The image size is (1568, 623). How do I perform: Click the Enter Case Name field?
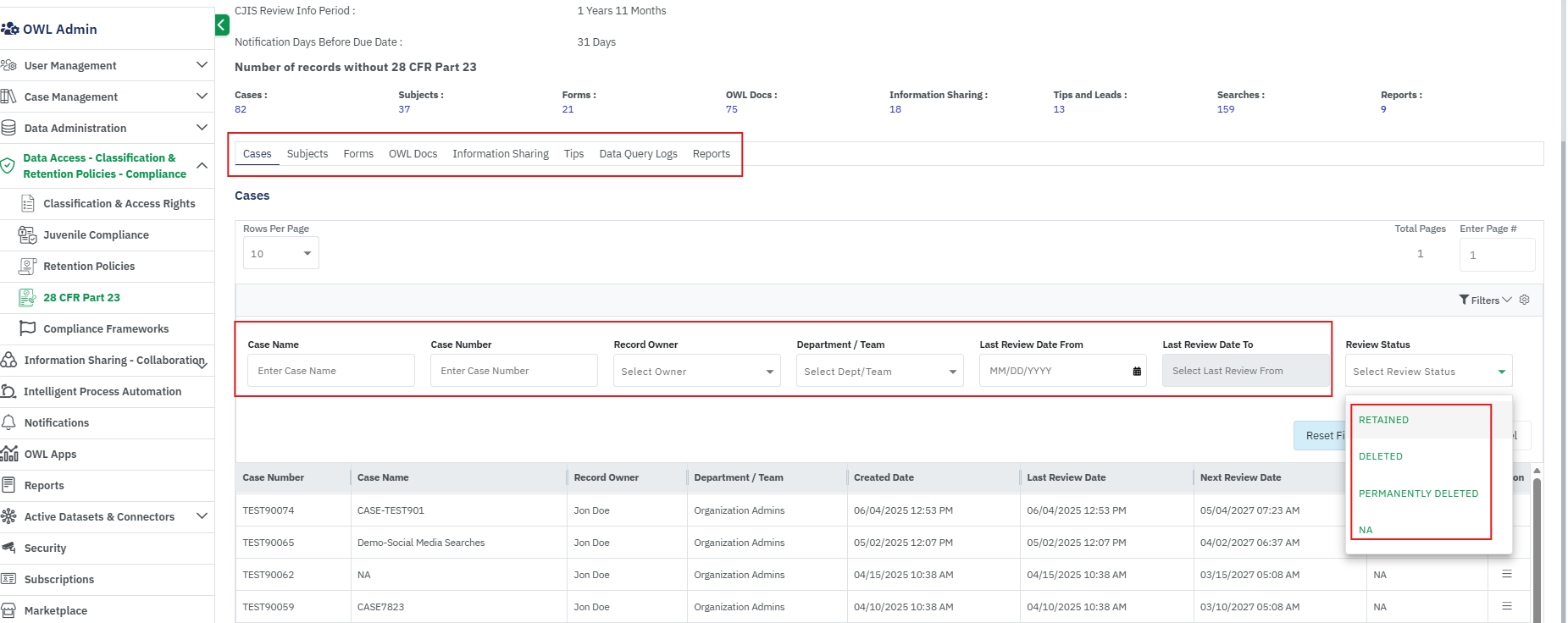tap(330, 371)
